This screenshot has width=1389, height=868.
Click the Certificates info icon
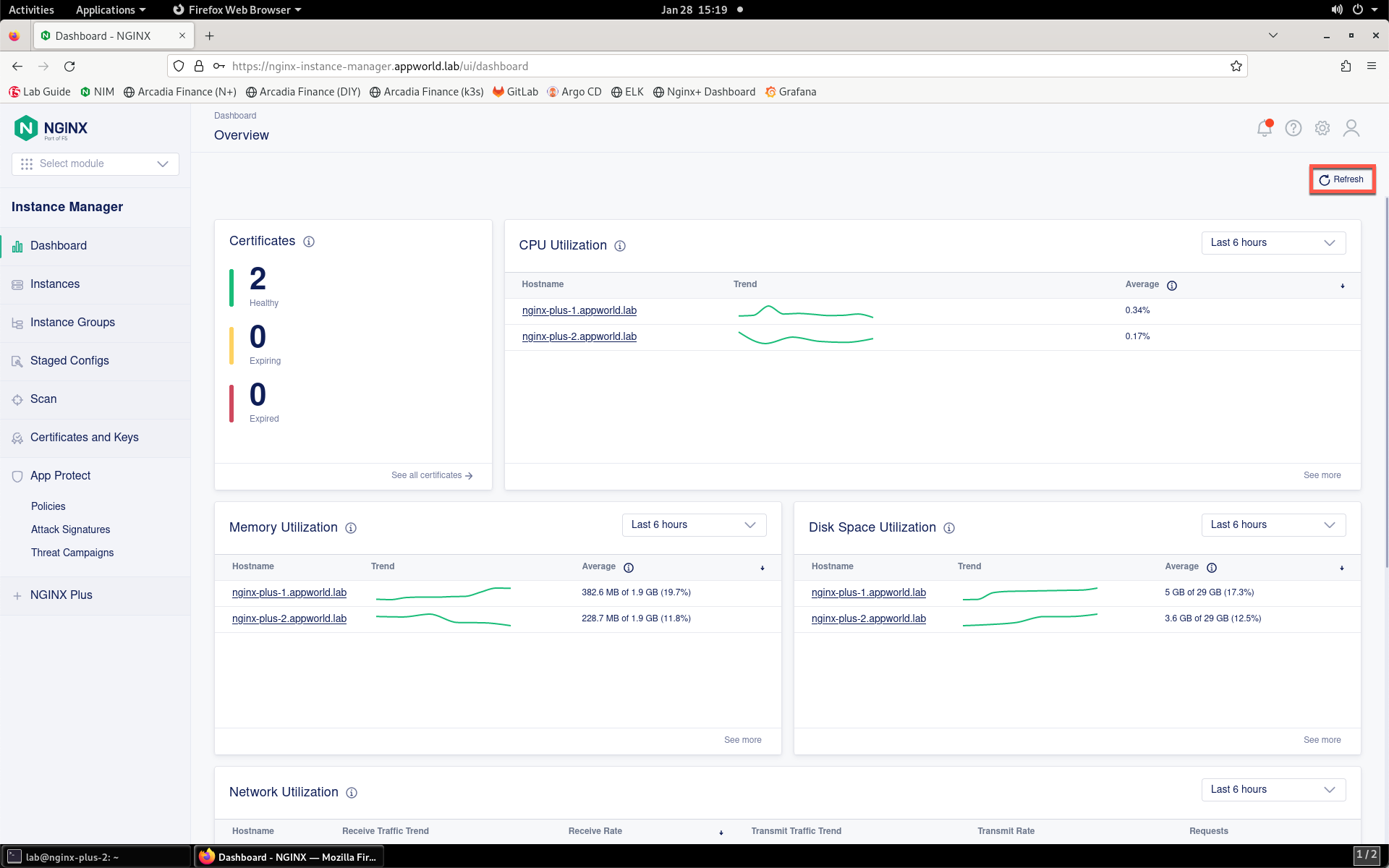[309, 242]
